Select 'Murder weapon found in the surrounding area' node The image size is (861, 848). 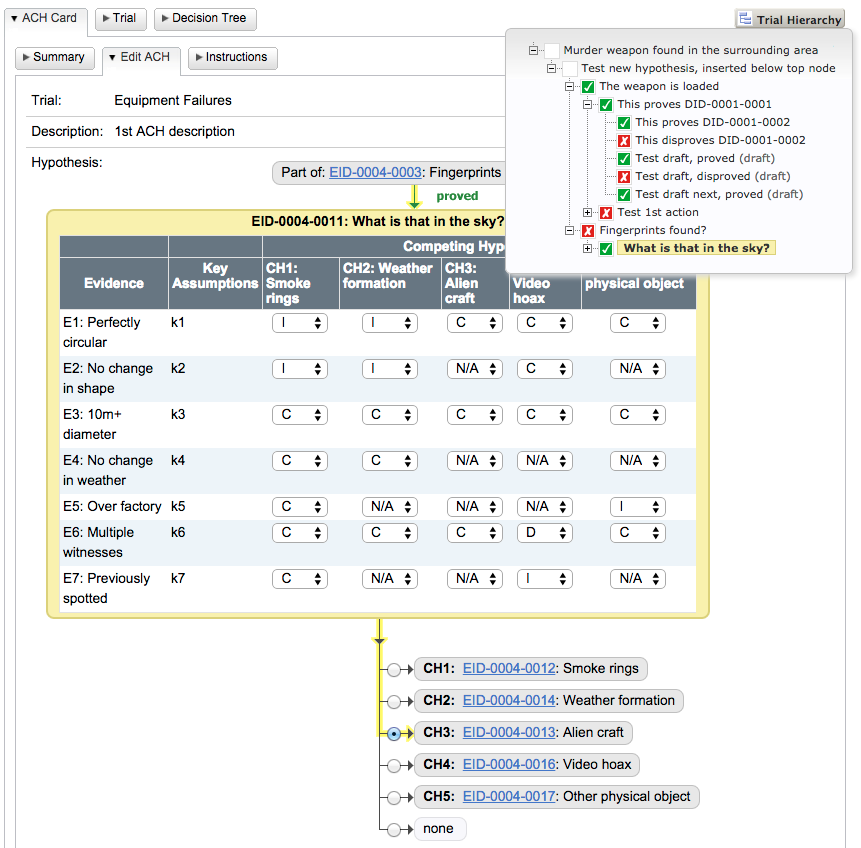click(690, 50)
